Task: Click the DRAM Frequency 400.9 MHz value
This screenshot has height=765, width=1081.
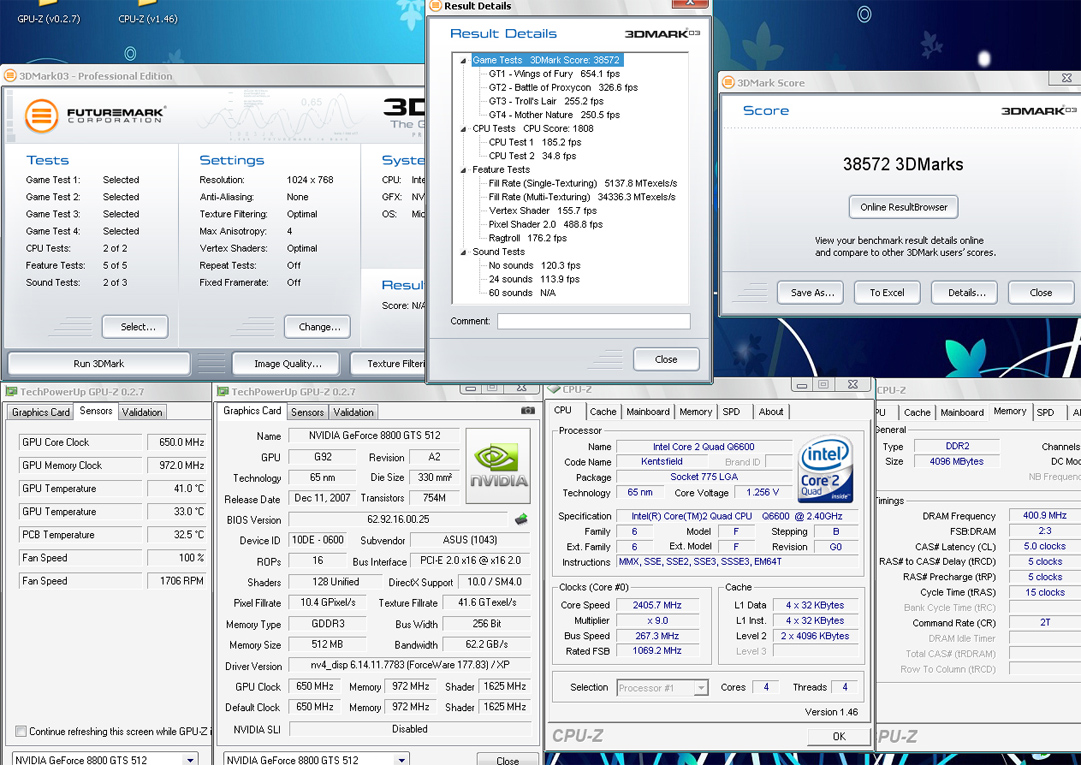Action: [1044, 516]
